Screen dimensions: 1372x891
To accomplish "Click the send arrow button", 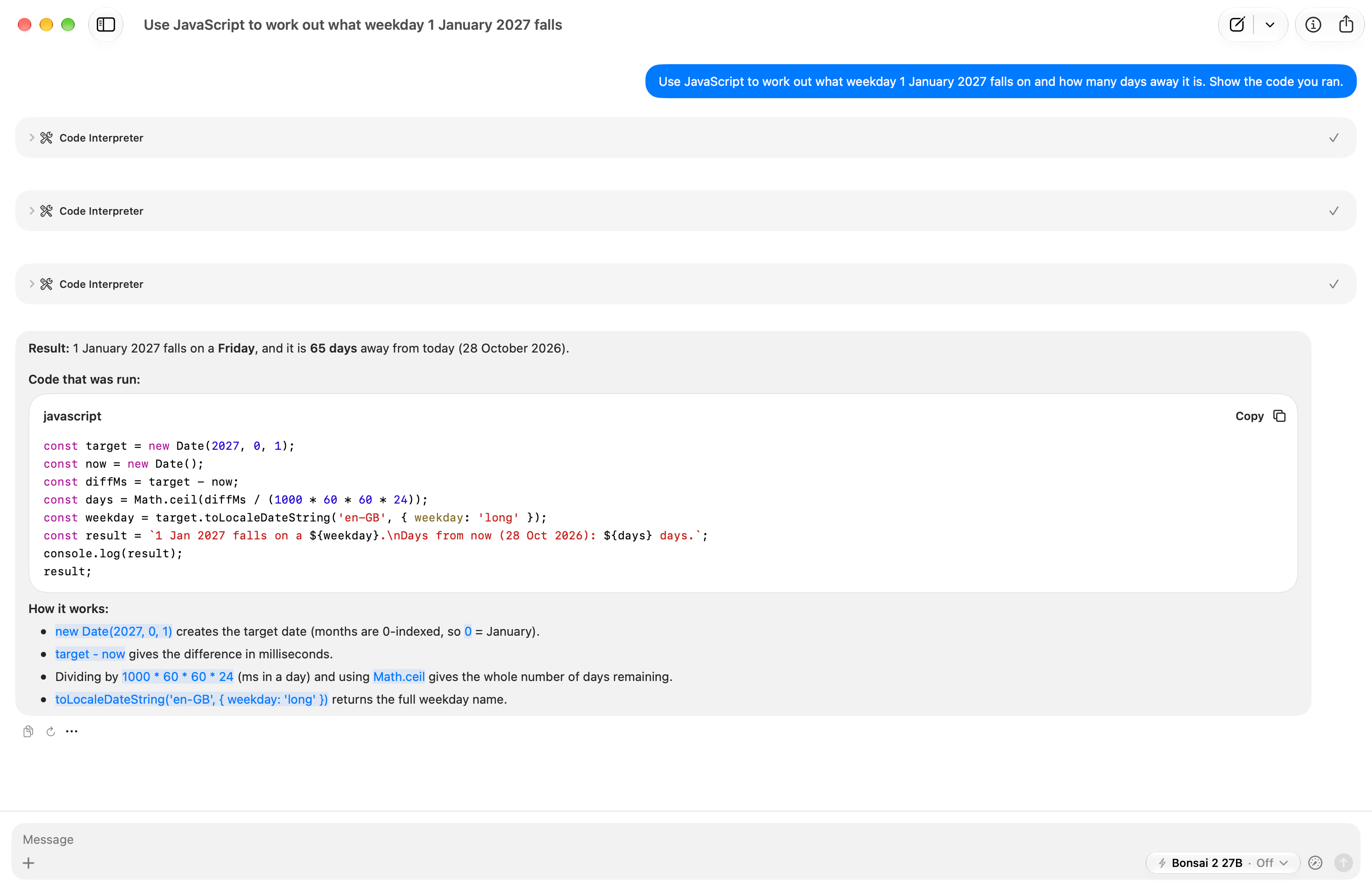I will [1343, 863].
